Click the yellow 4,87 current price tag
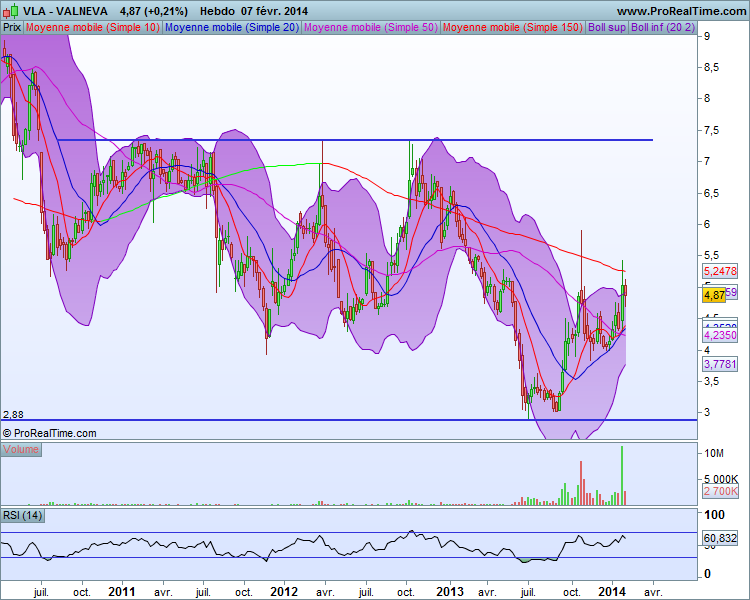Viewport: 750px width, 600px height. tap(714, 295)
